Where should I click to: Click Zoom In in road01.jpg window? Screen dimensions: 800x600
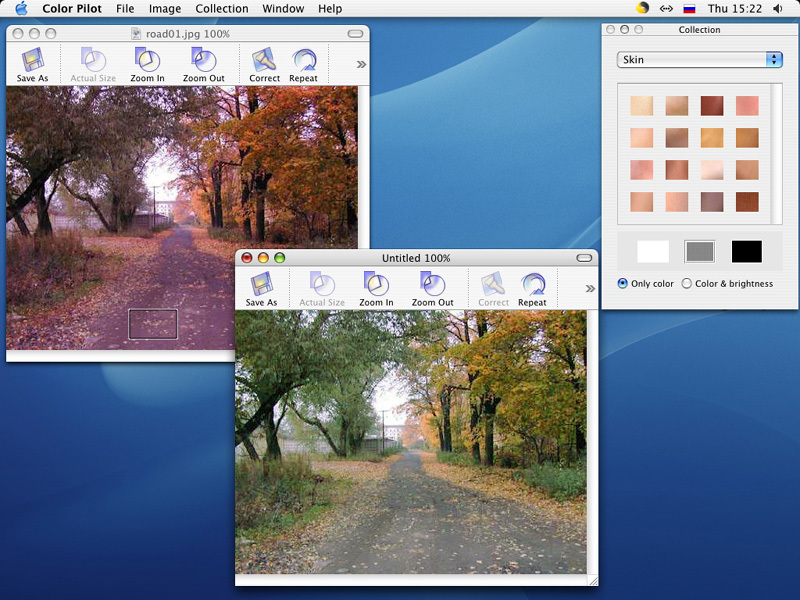147,65
